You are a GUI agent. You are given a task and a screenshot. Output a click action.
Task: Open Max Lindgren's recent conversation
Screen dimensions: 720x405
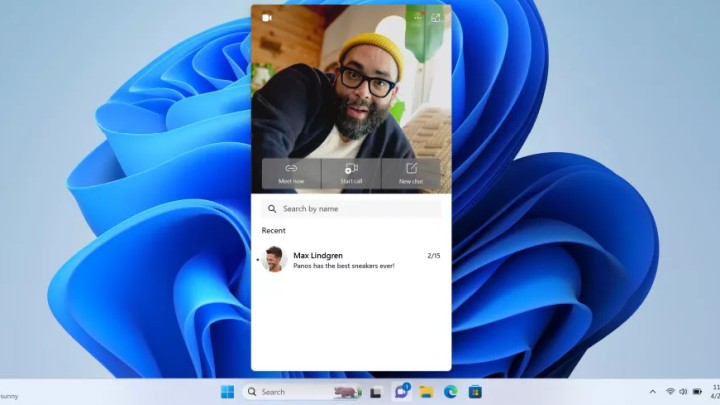tap(350, 260)
